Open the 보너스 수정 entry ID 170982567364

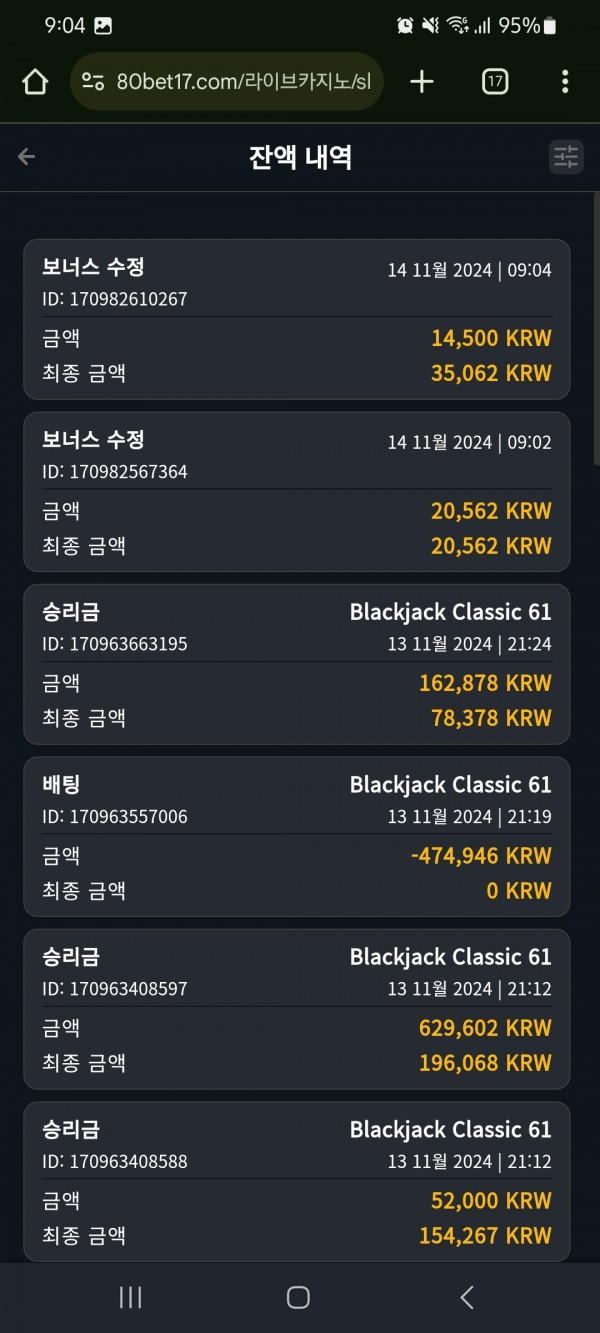click(297, 492)
